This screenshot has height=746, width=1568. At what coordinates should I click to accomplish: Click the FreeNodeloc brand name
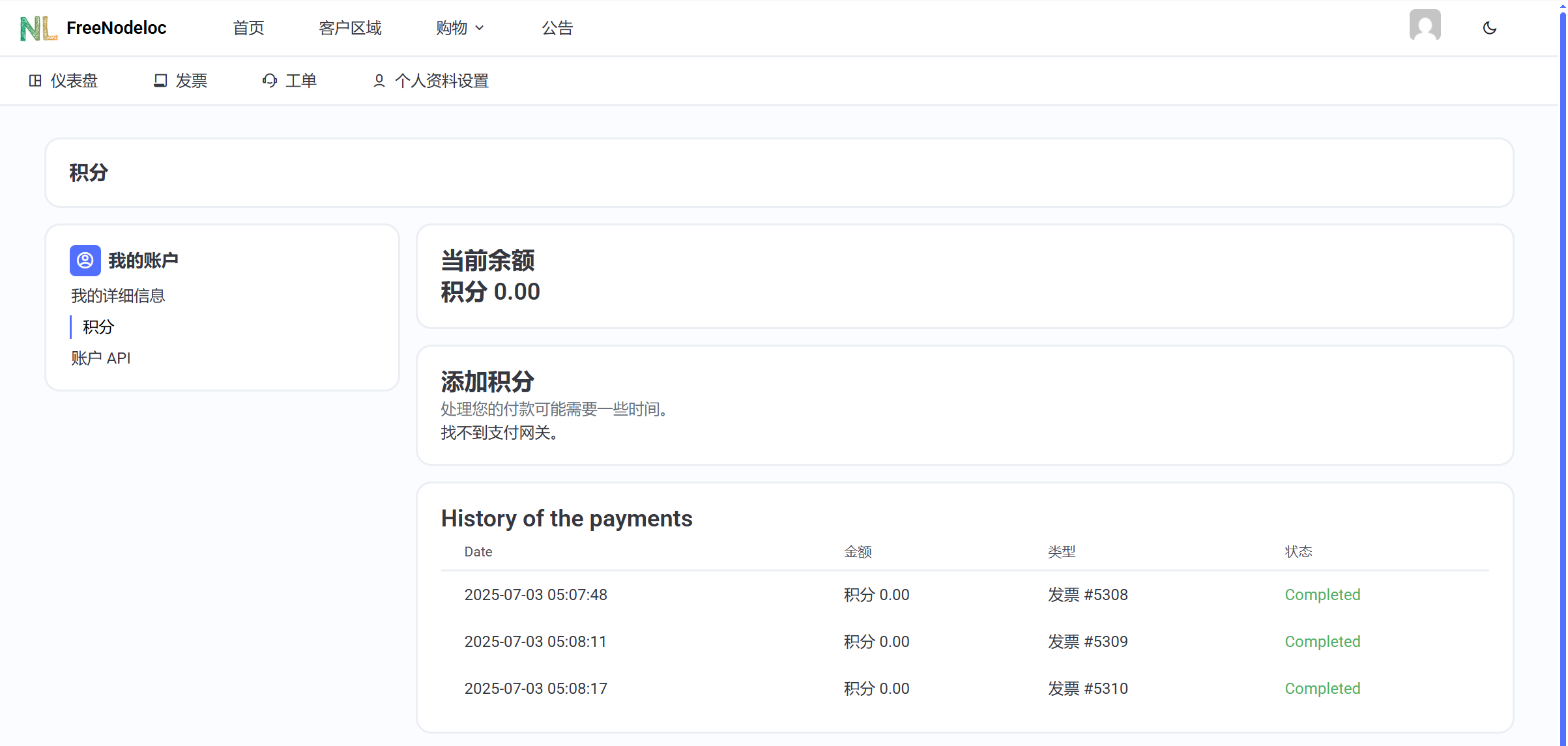(116, 28)
